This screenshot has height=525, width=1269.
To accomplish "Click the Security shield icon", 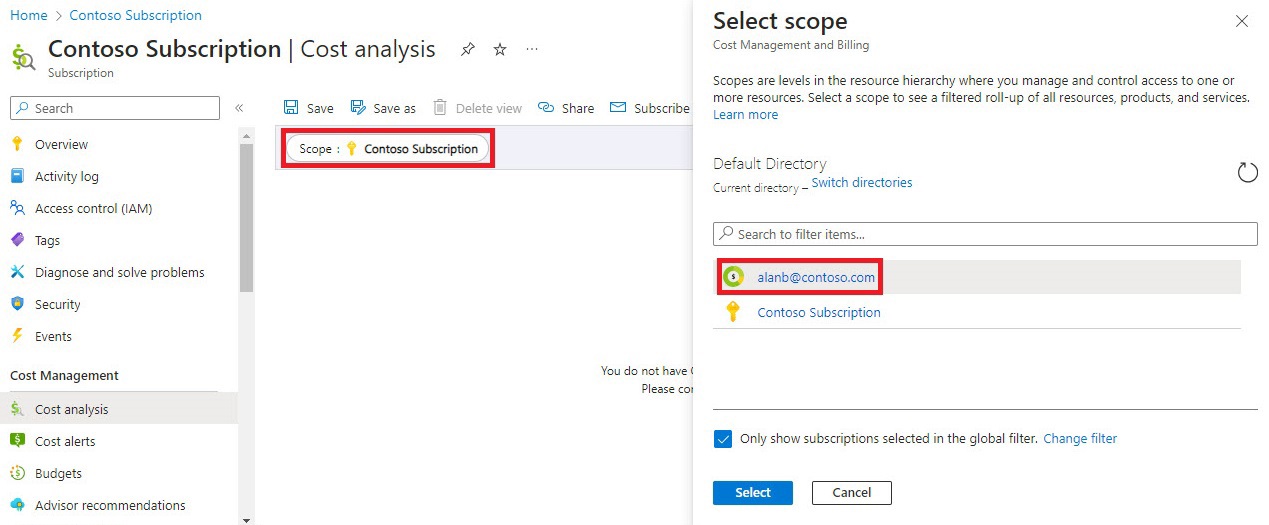I will pos(17,304).
